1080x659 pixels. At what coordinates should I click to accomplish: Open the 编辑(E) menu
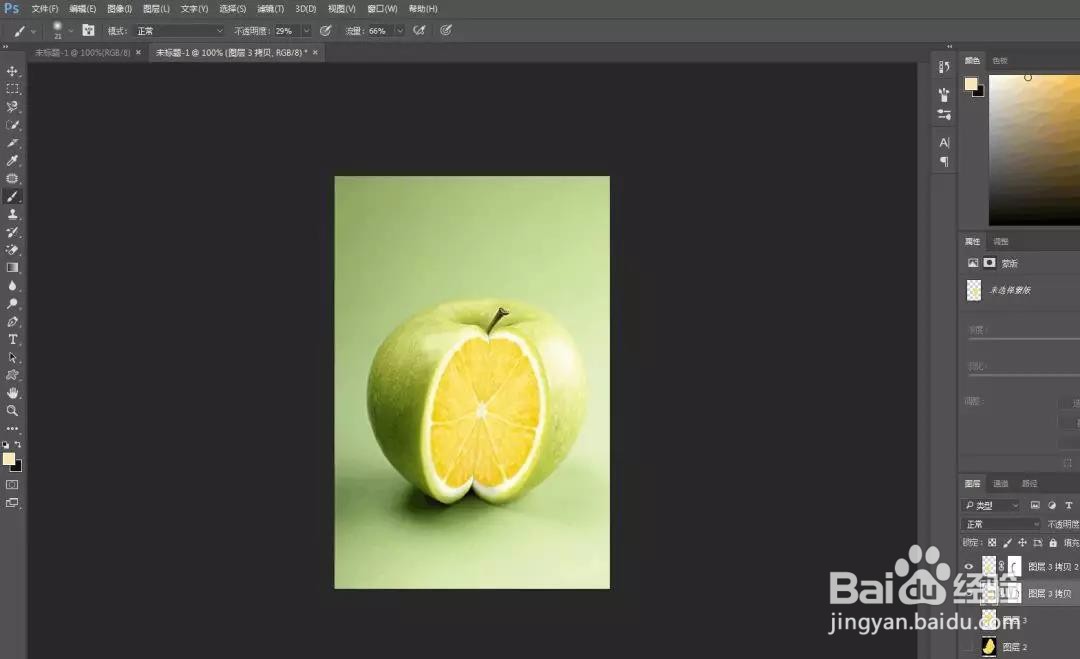(83, 9)
